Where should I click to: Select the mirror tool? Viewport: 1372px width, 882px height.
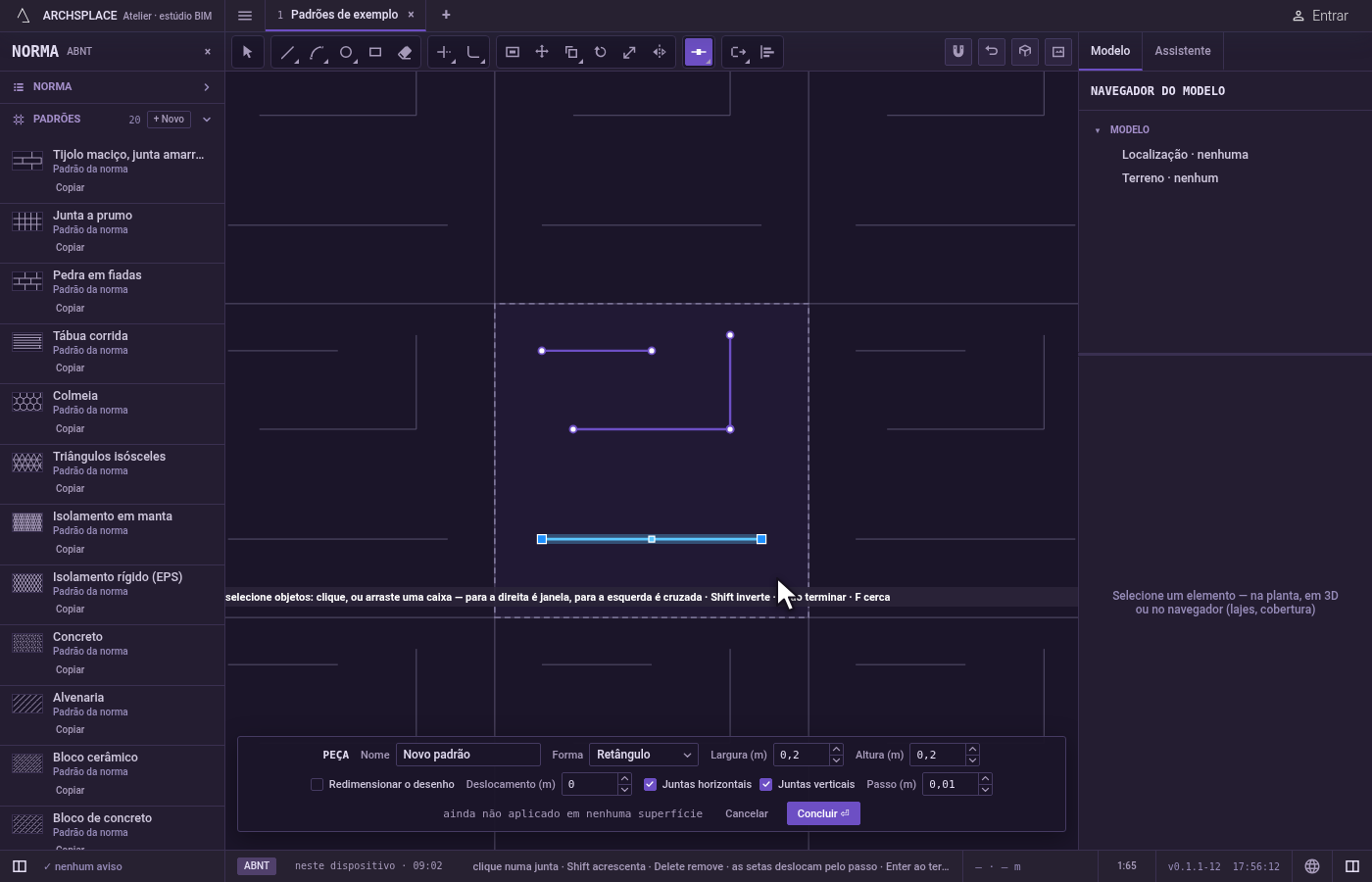(x=660, y=52)
